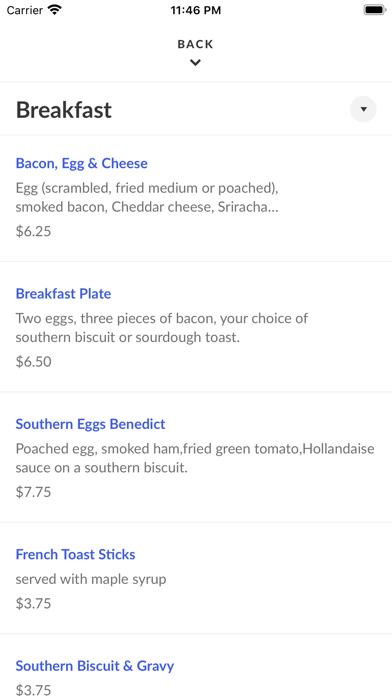Tap the Breakfast Plate description text
This screenshot has height=696, width=392.
point(162,328)
